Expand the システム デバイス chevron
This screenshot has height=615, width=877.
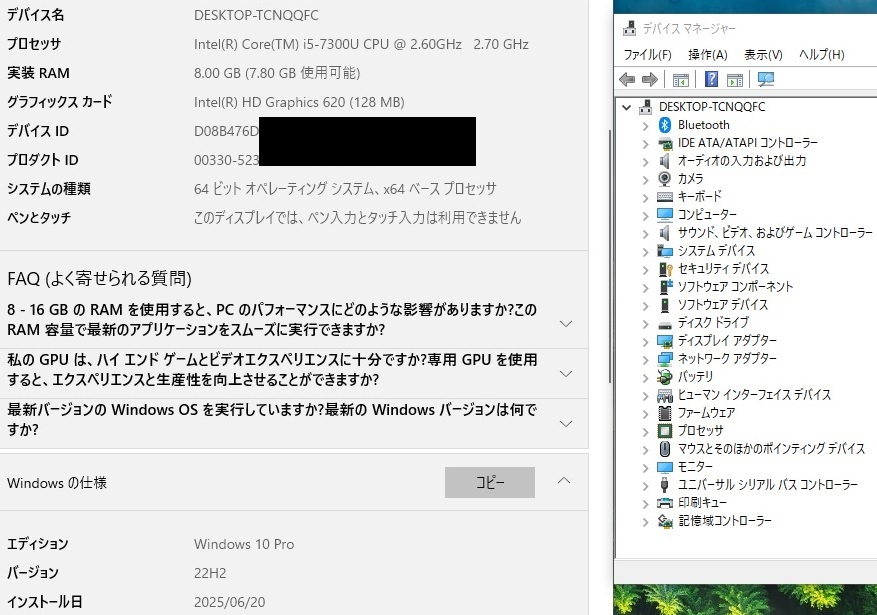645,252
